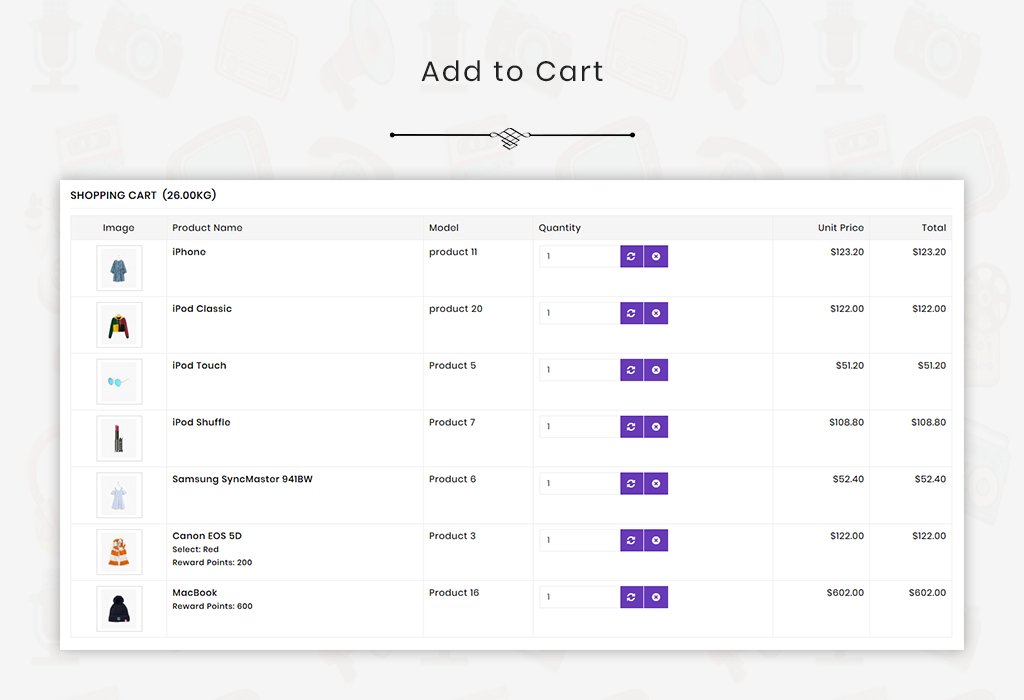Screen dimensions: 1024x700
Task: Select the MacBook quantity field
Action: tap(579, 597)
